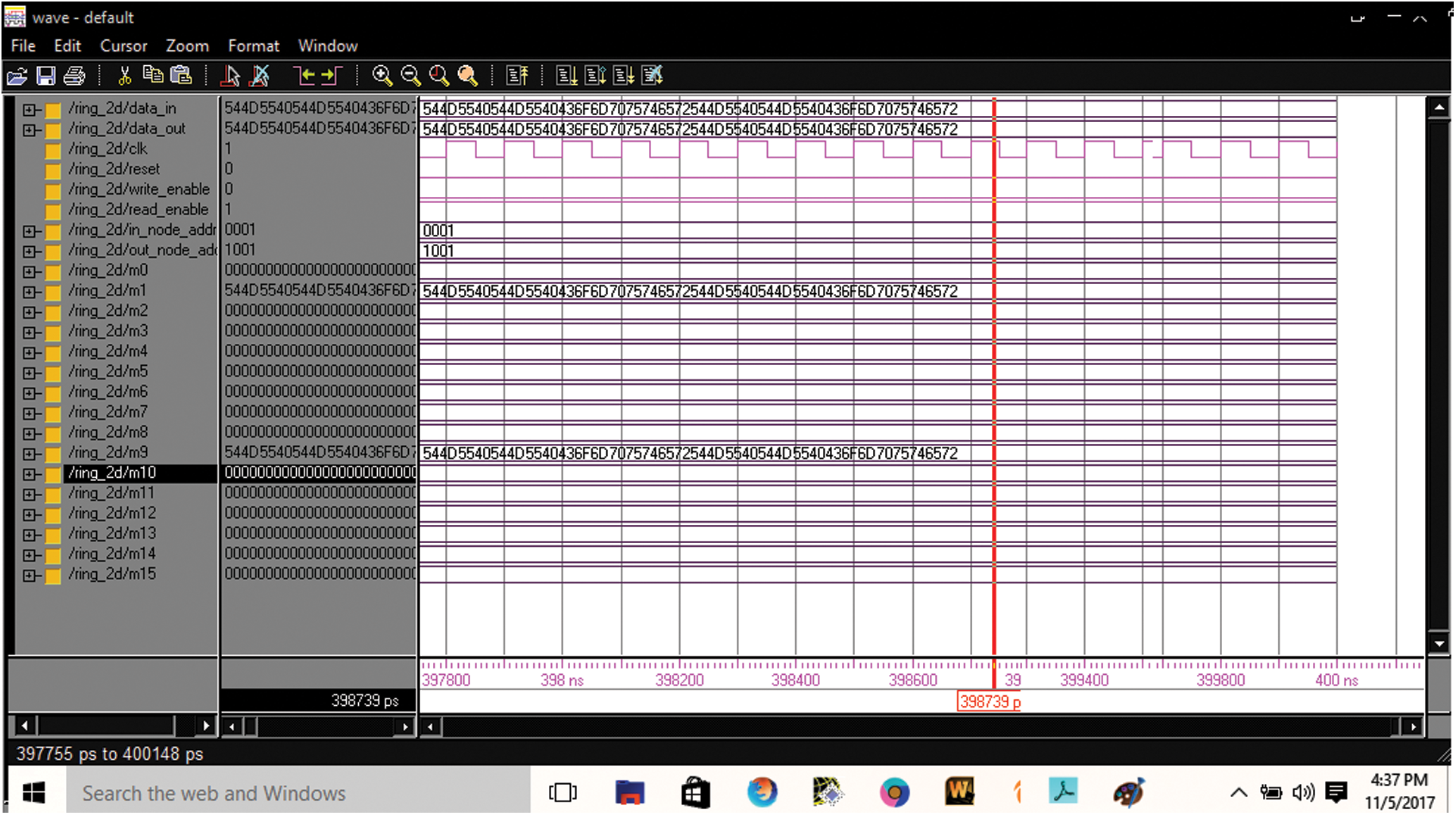The height and width of the screenshot is (815, 1456).
Task: Open the Format menu
Action: coord(254,46)
